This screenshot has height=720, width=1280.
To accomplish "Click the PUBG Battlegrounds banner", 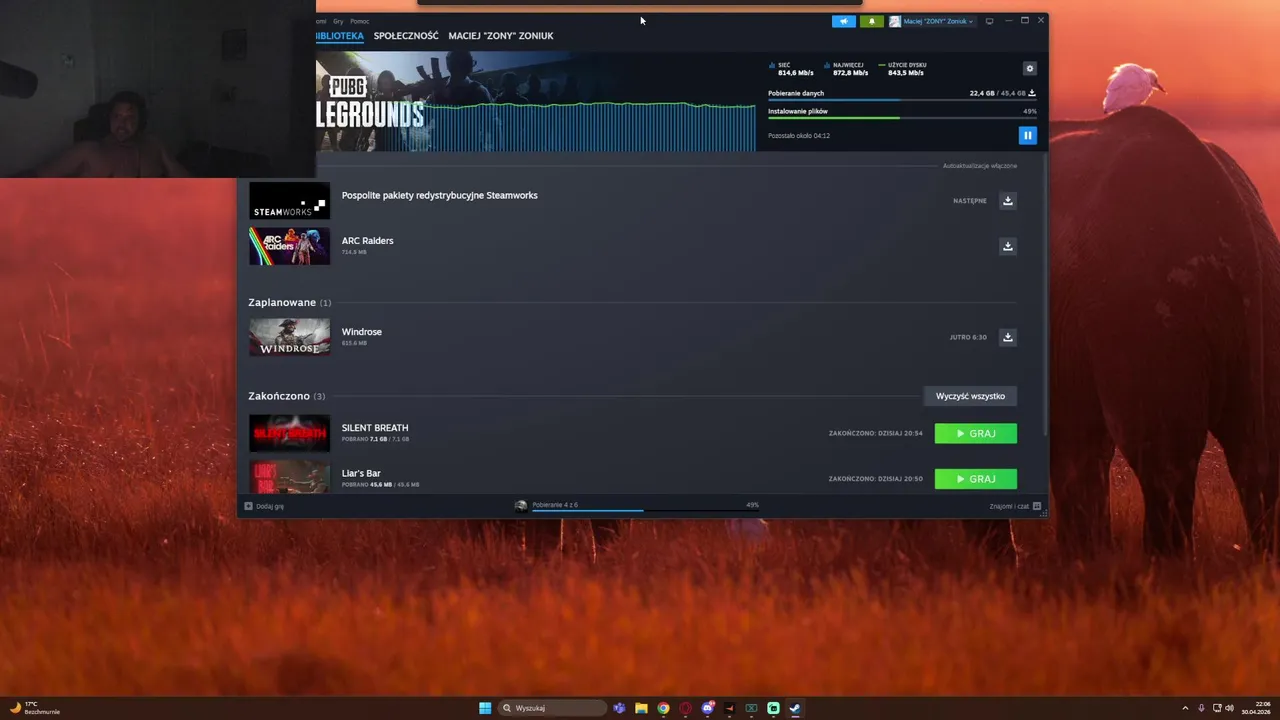I will (x=535, y=102).
